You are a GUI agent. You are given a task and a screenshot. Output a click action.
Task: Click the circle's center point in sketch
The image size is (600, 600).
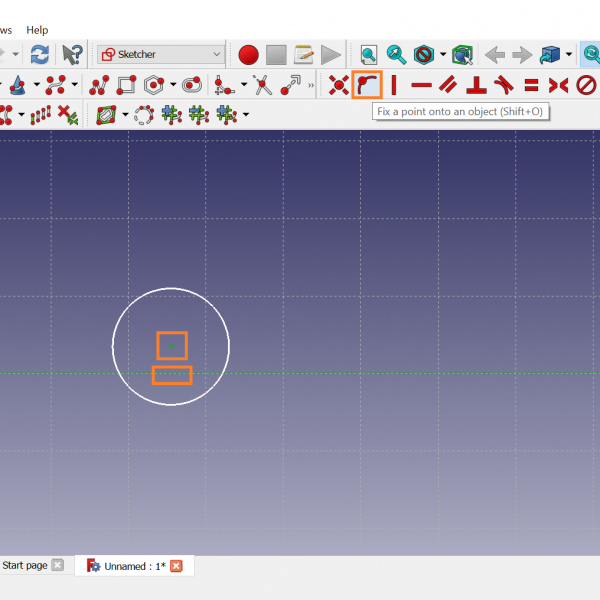click(x=171, y=346)
